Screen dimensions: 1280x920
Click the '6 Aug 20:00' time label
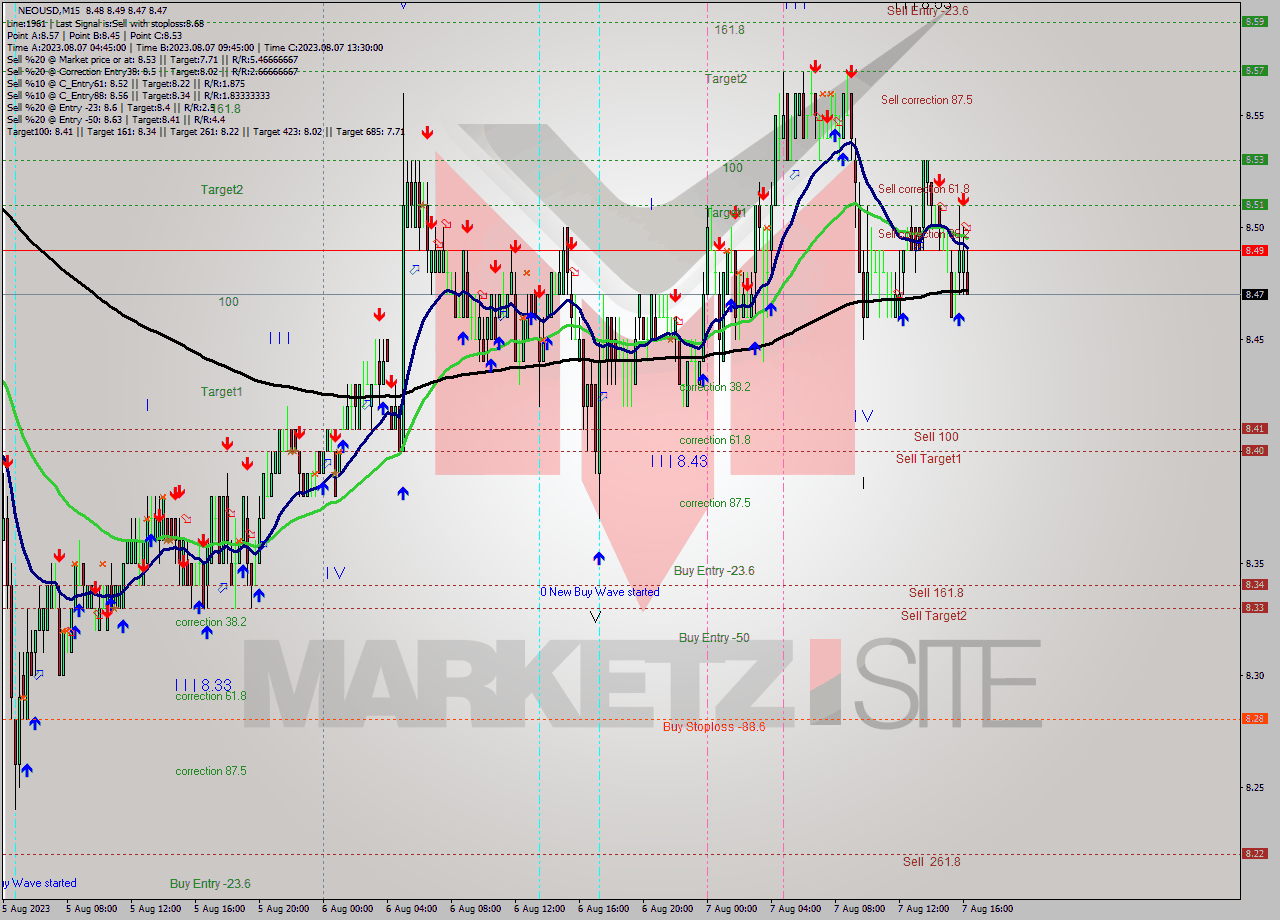[668, 909]
